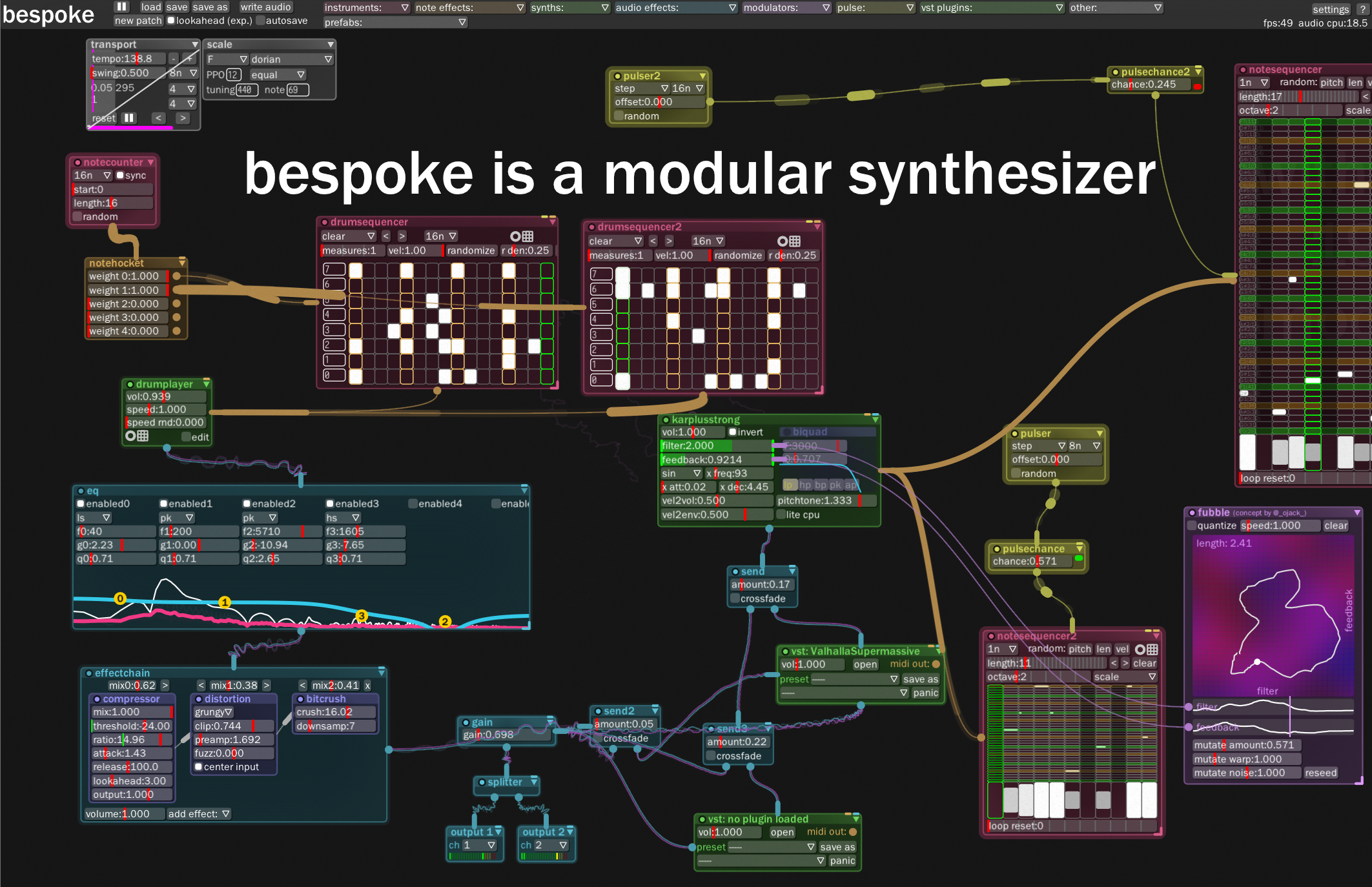Enable the karplusstrong invert checkbox
The image size is (1372, 887).
pyautogui.click(x=733, y=432)
